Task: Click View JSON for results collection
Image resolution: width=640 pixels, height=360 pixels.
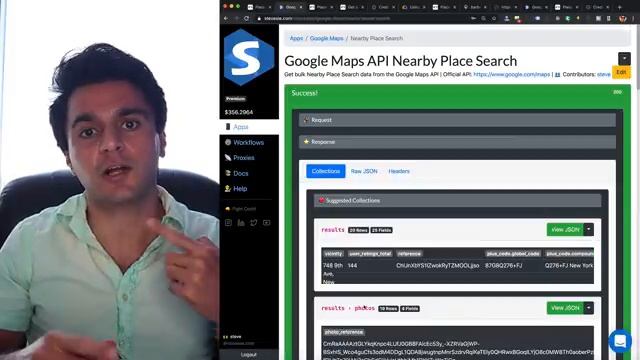Action: click(x=565, y=230)
